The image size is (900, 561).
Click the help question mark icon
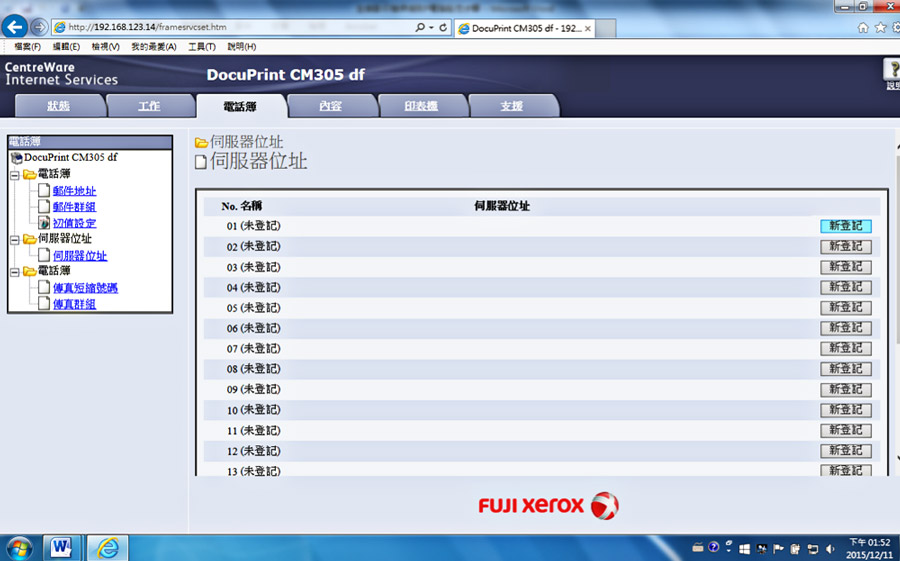(x=892, y=70)
